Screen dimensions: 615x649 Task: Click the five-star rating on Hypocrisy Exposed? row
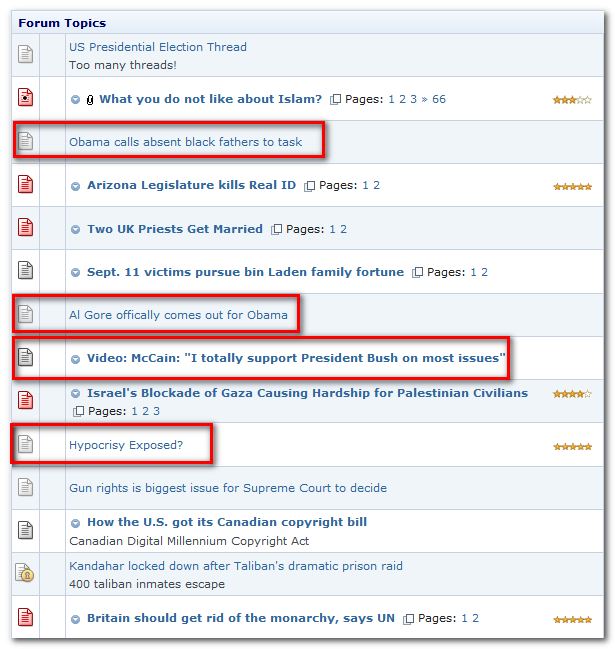572,447
